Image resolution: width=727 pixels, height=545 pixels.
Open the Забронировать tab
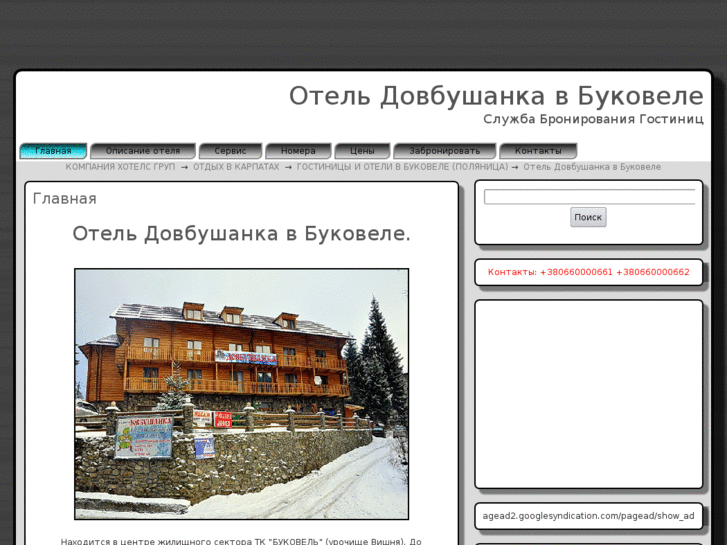(x=445, y=151)
